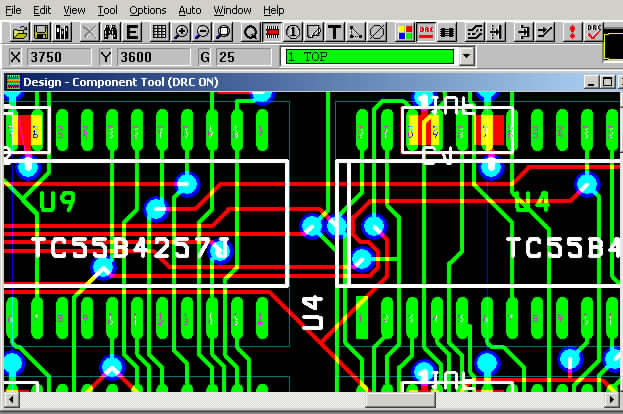The image size is (623, 414).
Task: Open the Auto menu
Action: [x=190, y=10]
